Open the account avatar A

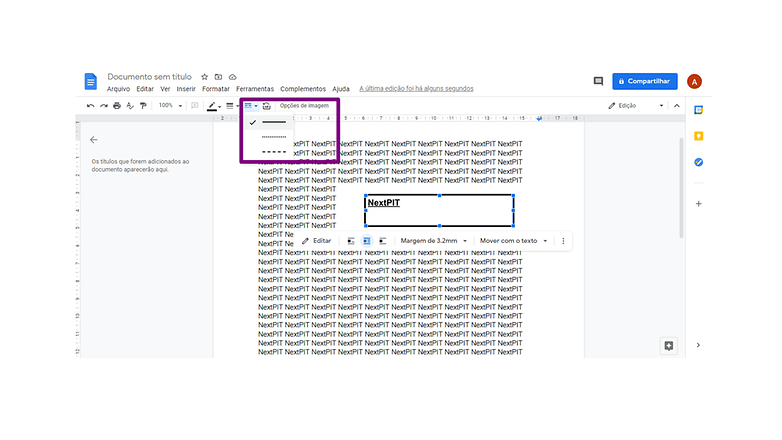point(694,81)
